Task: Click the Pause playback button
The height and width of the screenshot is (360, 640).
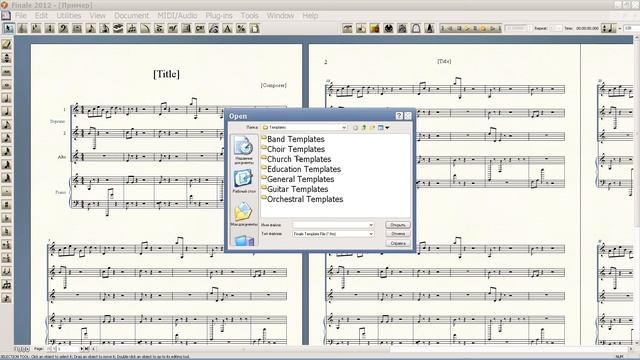Action: pyautogui.click(x=475, y=28)
